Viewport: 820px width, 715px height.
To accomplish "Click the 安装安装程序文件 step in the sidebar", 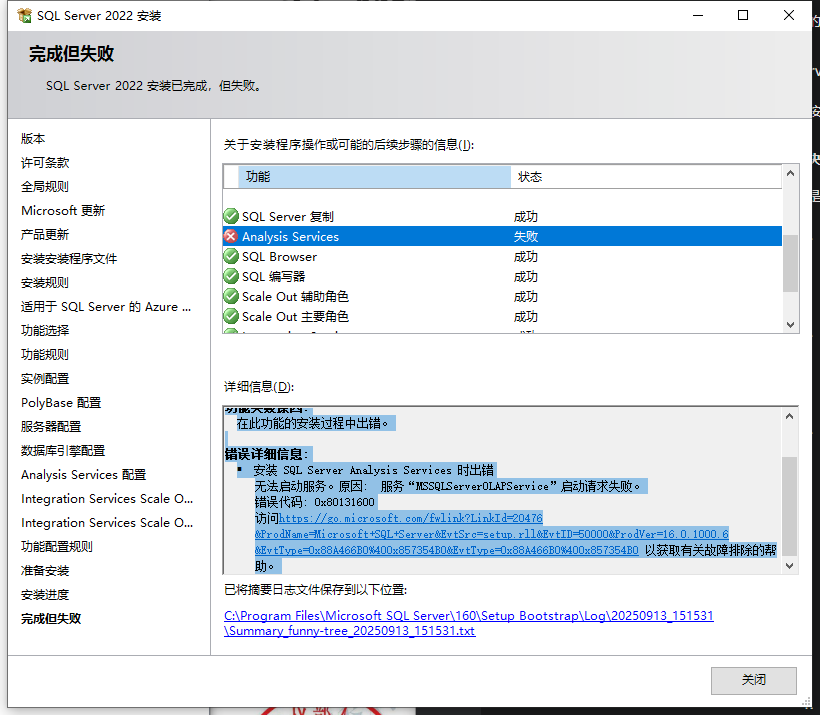I will (69, 258).
